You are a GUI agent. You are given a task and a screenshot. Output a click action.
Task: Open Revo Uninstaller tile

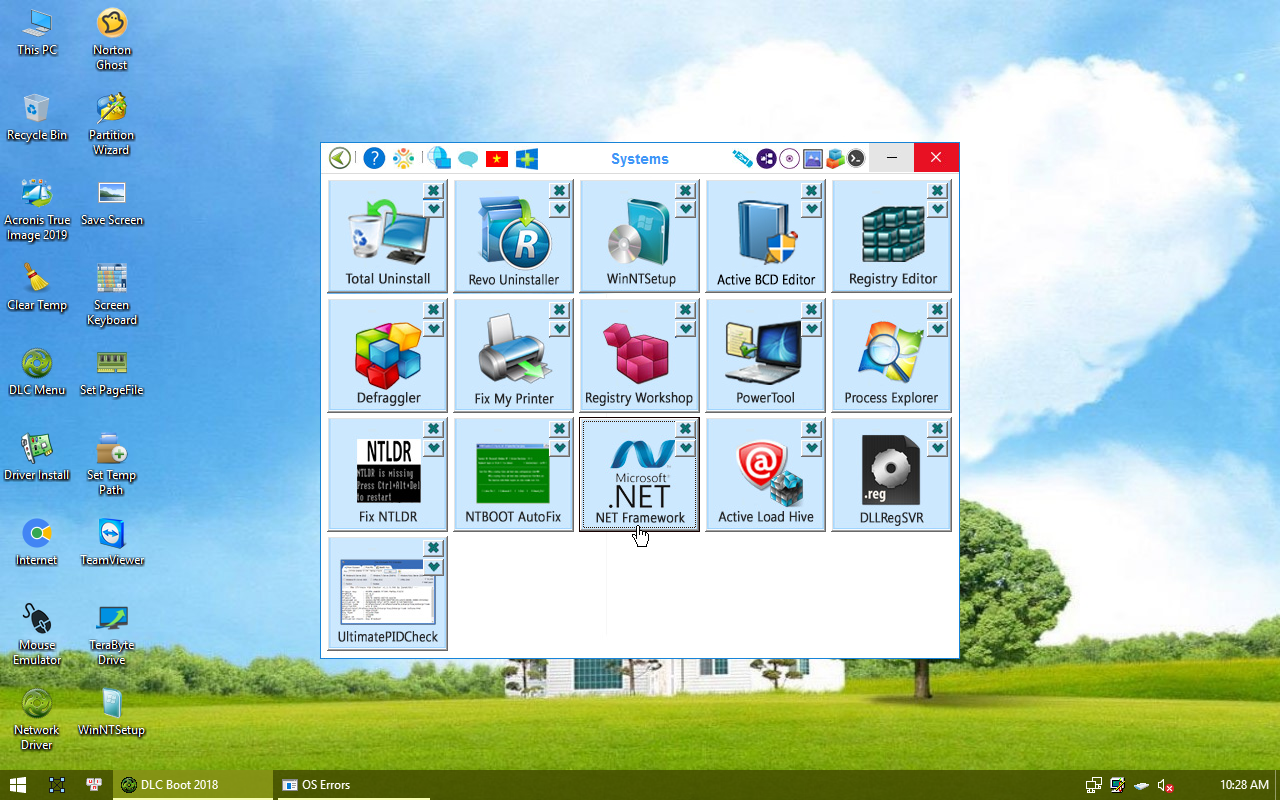[x=514, y=236]
